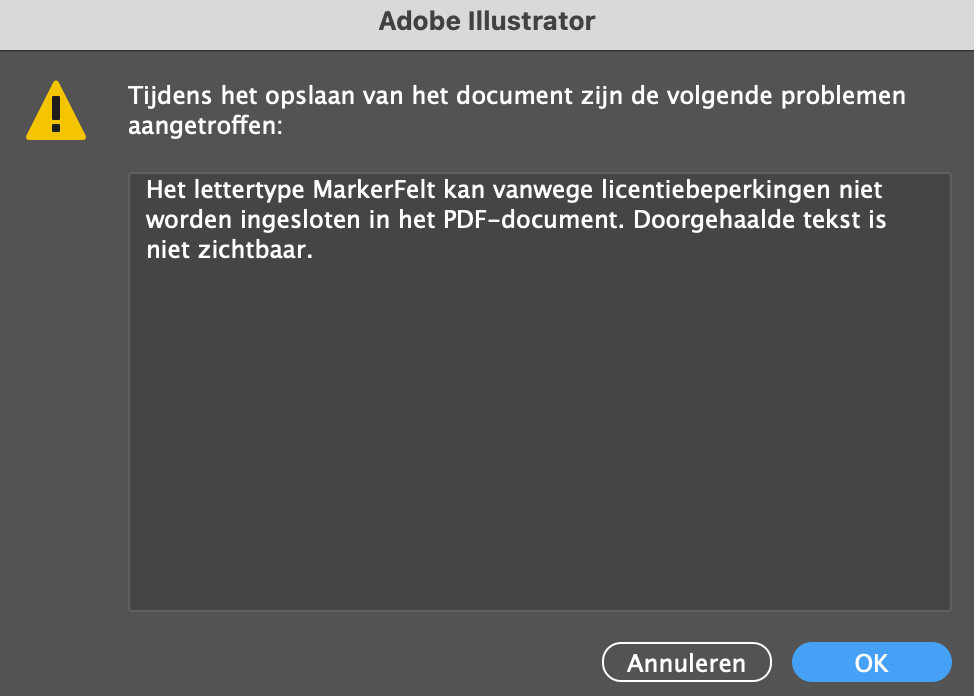The width and height of the screenshot is (974, 696).
Task: Click the word aangetroffen in the heading
Action: point(203,127)
